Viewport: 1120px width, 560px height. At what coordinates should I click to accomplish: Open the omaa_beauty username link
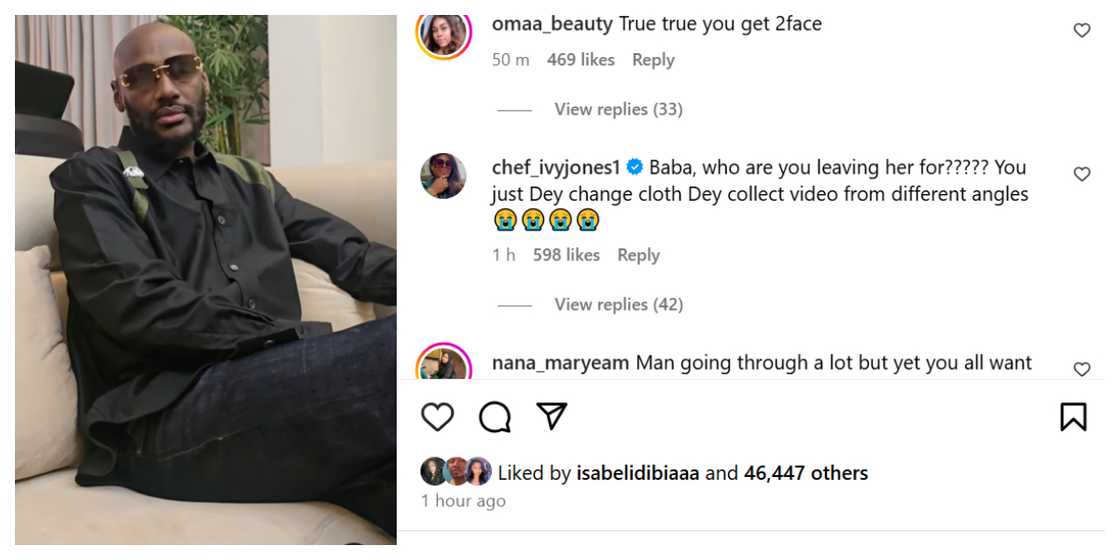tap(552, 24)
